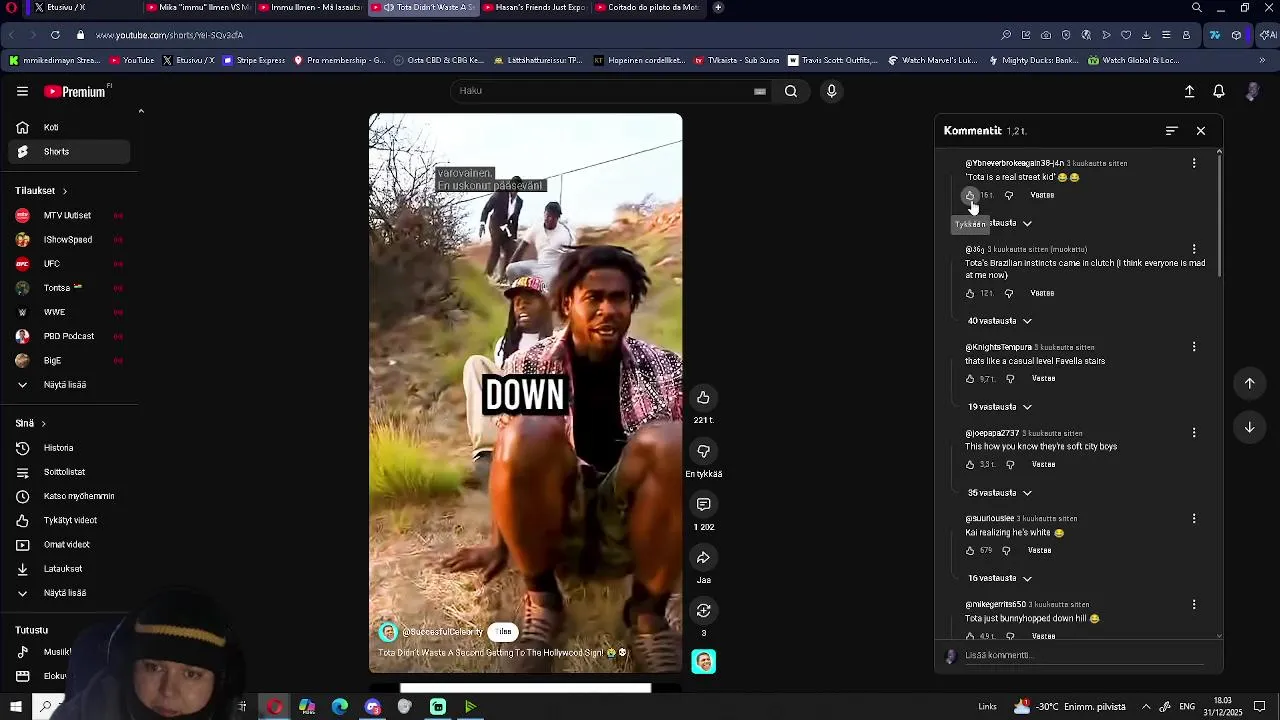This screenshot has width=1280, height=720.
Task: Like the 'Kai realizing he's white' comment
Action: [x=970, y=550]
